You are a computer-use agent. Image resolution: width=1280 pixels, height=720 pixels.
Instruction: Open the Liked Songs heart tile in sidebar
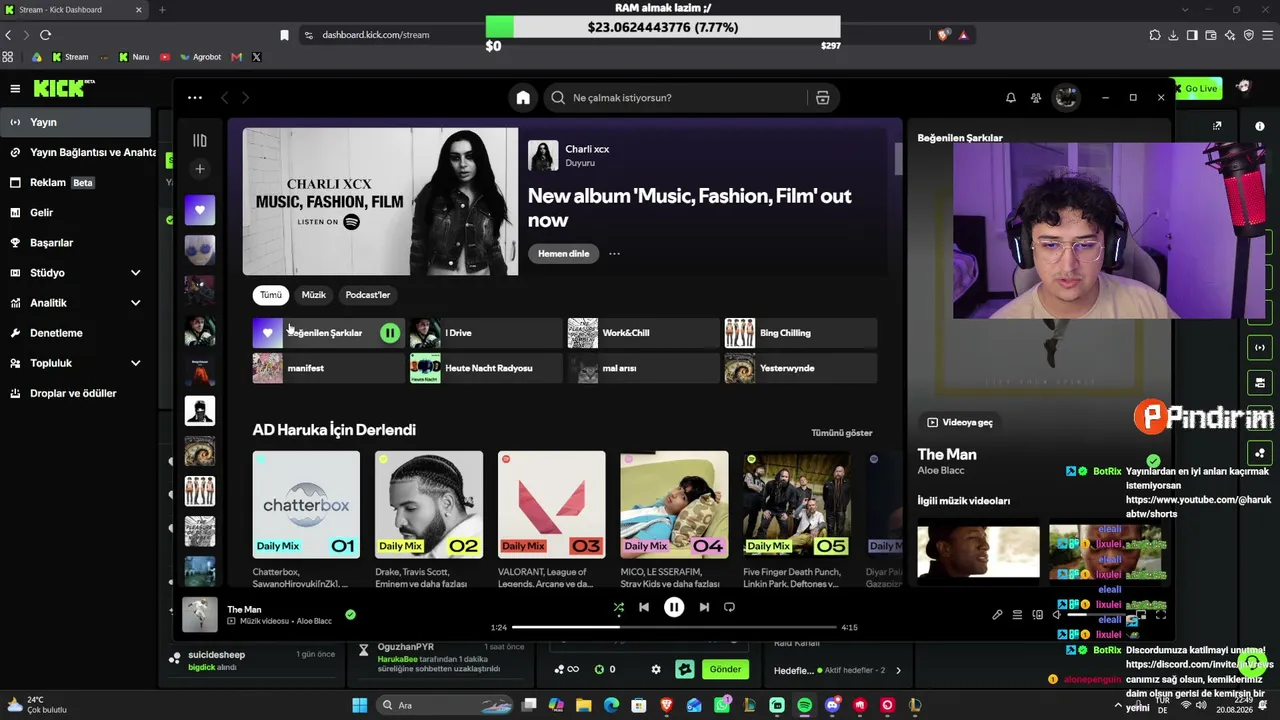point(200,210)
